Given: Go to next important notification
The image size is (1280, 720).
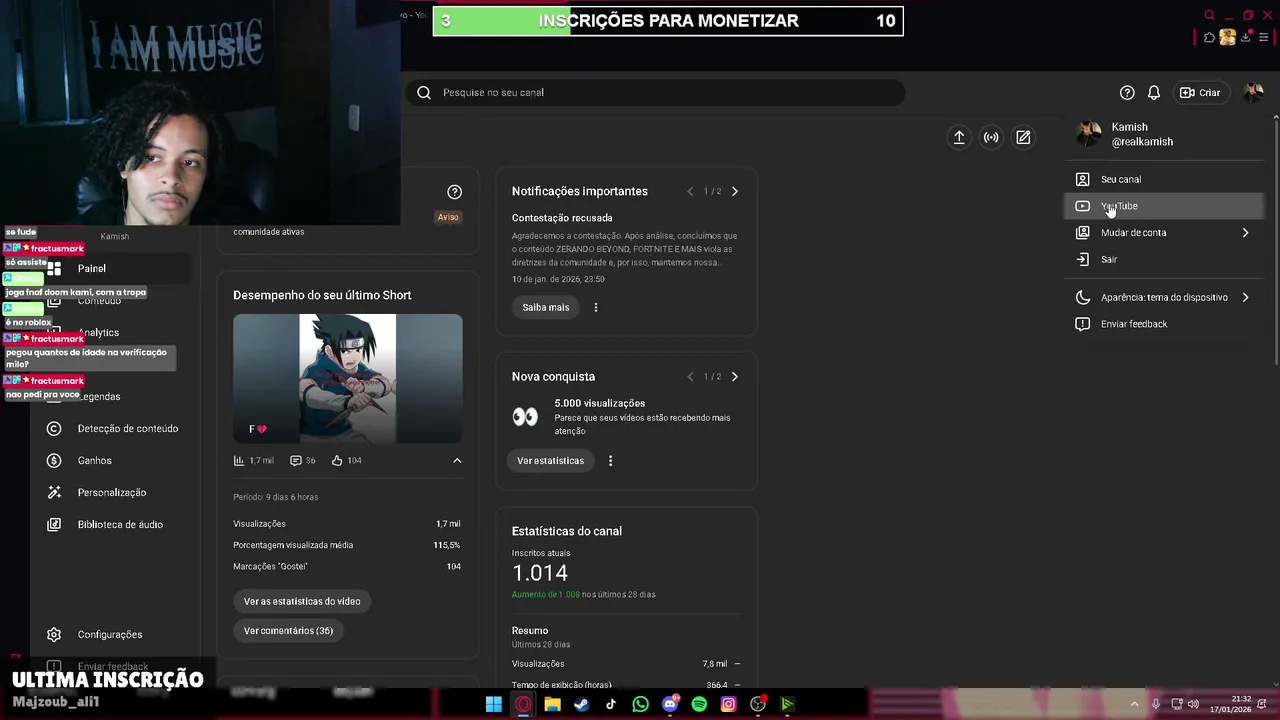Looking at the screenshot, I should tap(735, 191).
